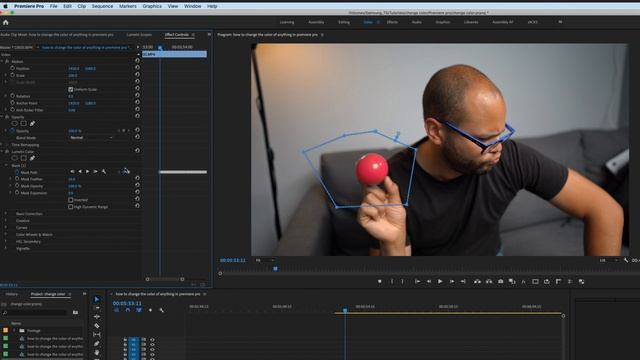Image resolution: width=640 pixels, height=360 pixels.
Task: Open the Markers menu
Action: [128, 6]
